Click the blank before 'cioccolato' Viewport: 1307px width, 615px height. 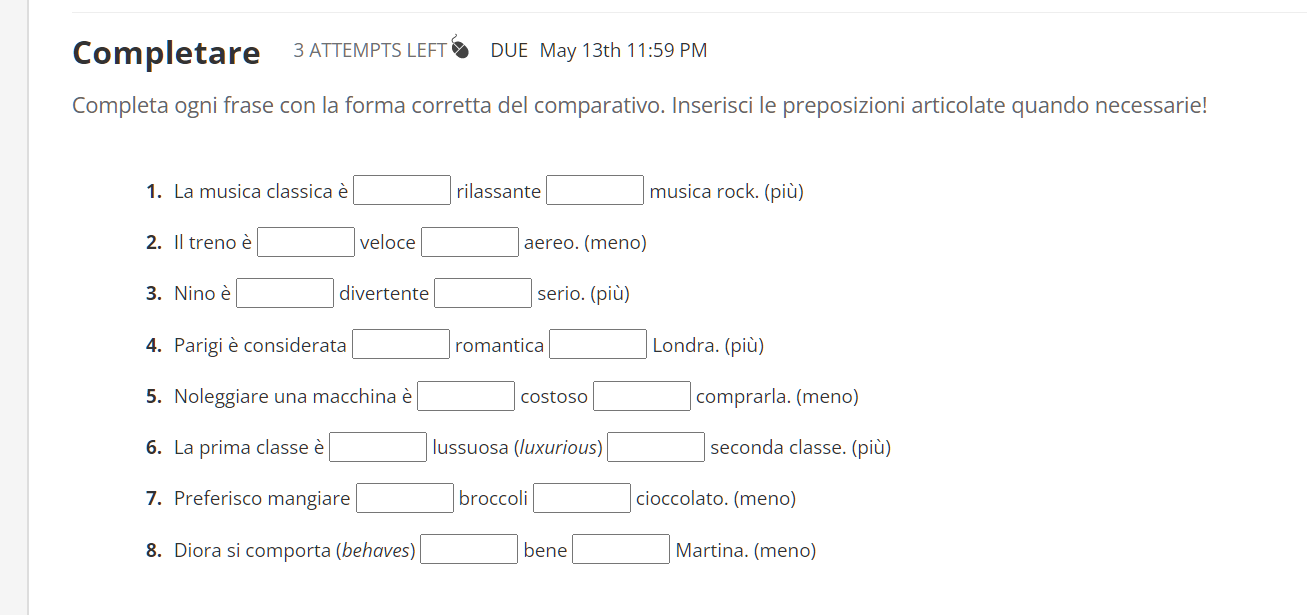coord(581,497)
